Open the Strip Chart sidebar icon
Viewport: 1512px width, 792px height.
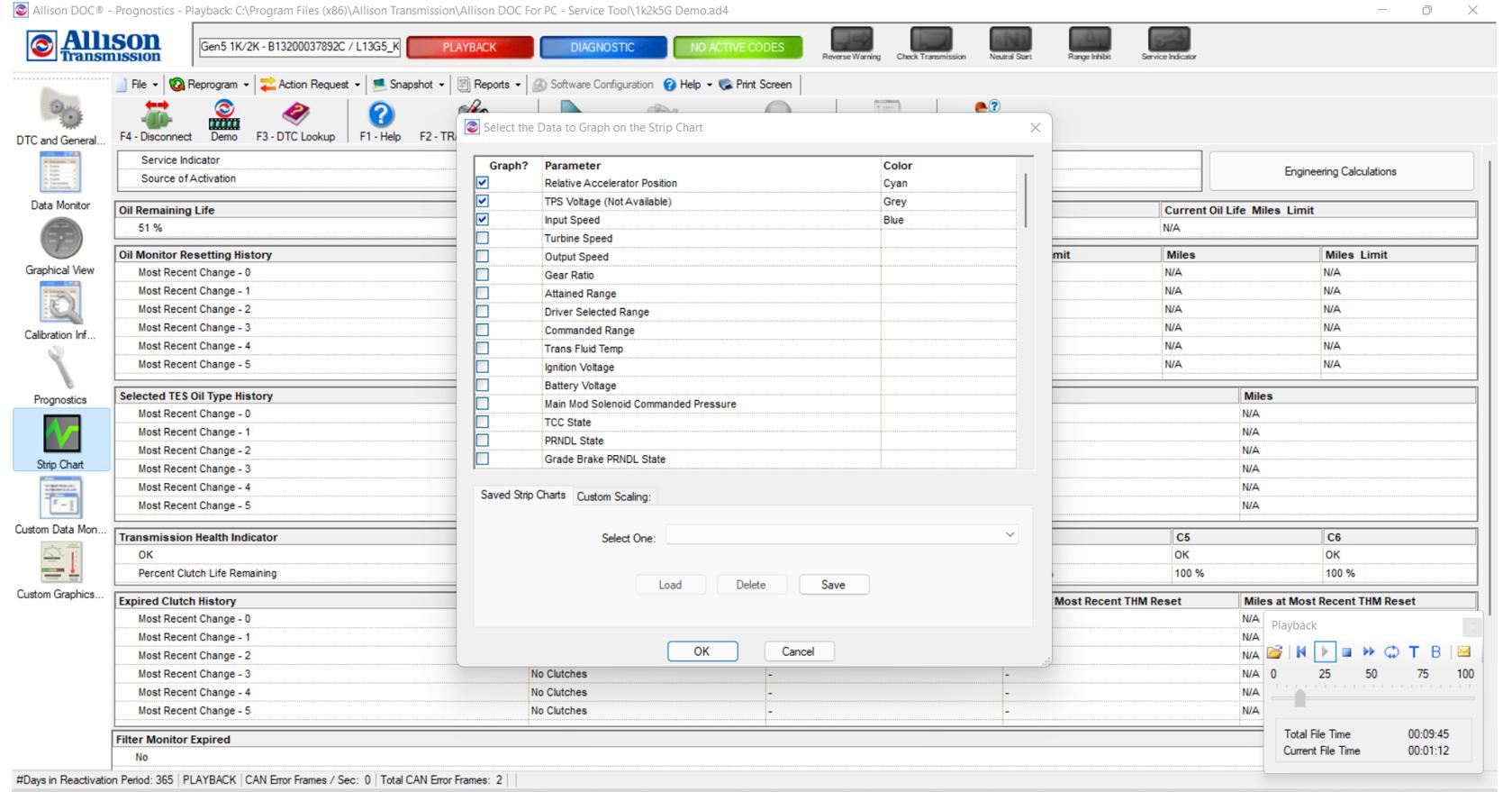click(61, 434)
